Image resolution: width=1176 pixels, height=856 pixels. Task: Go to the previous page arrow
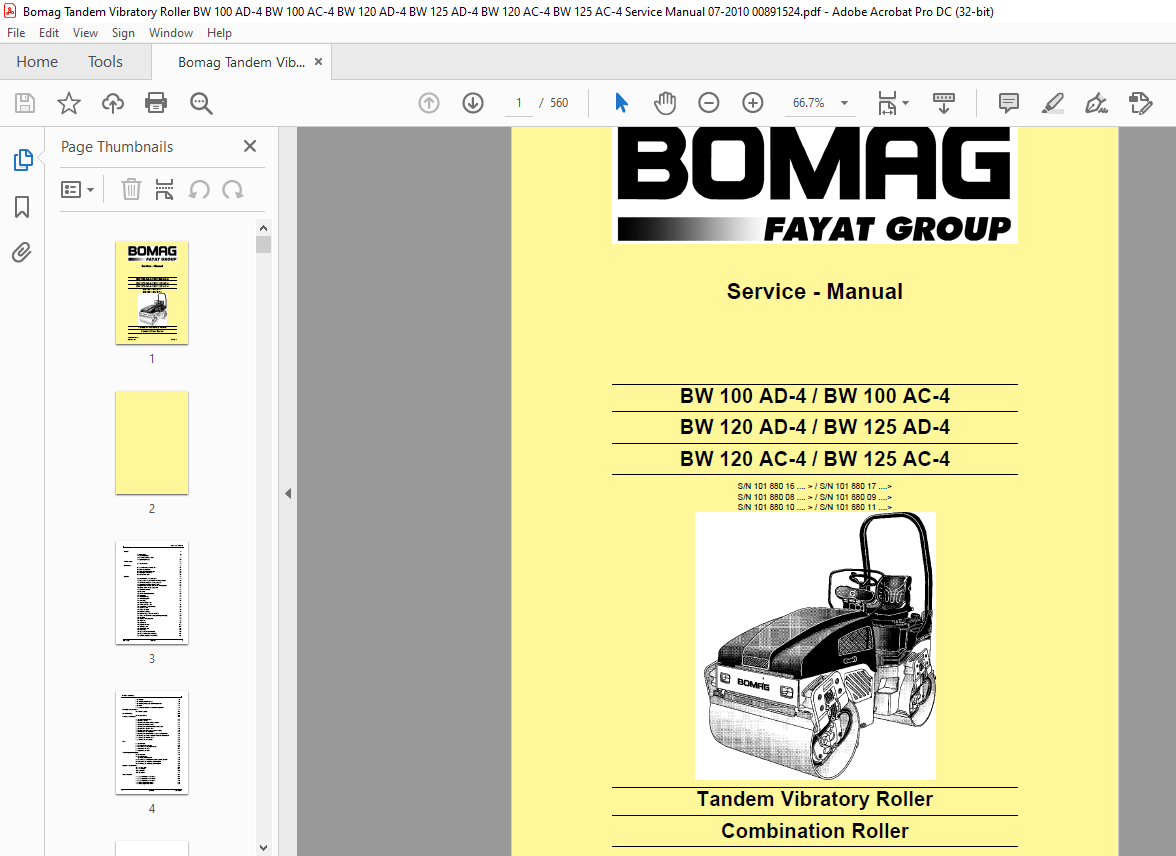(x=429, y=103)
